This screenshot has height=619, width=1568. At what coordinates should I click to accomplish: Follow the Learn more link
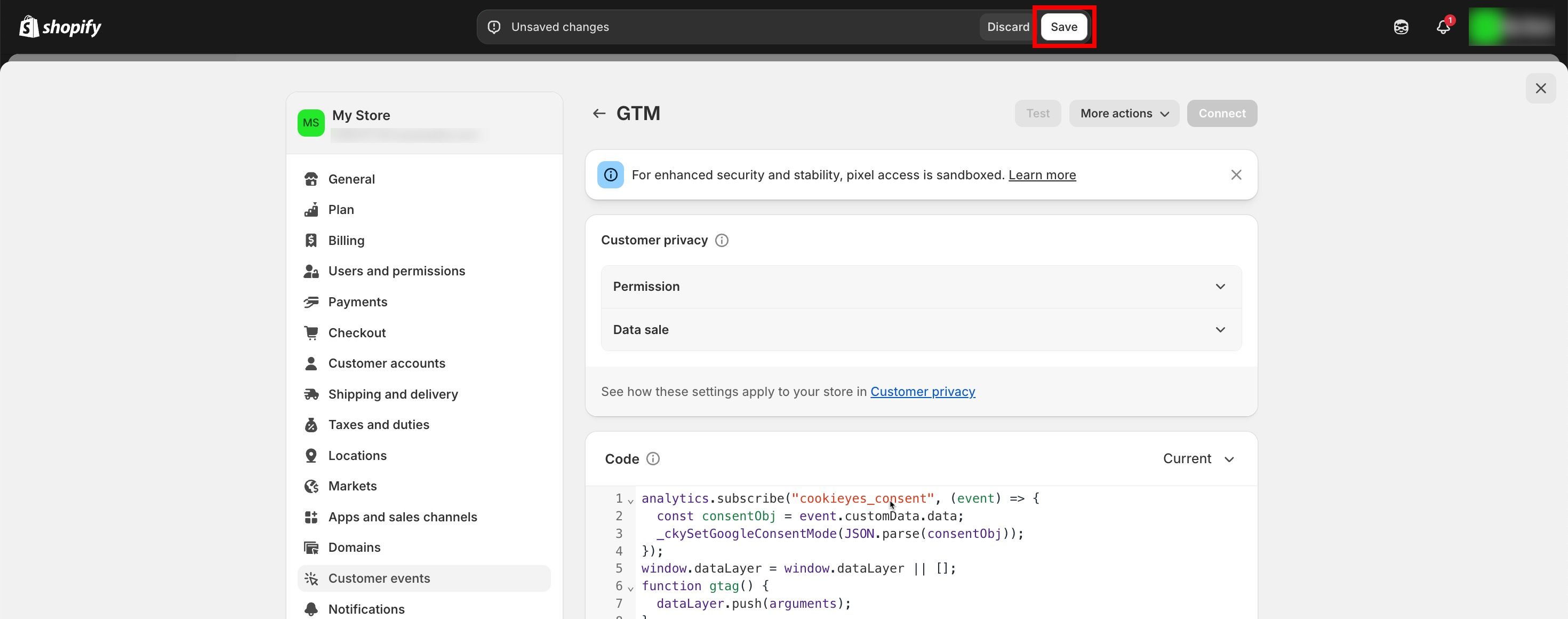point(1042,176)
